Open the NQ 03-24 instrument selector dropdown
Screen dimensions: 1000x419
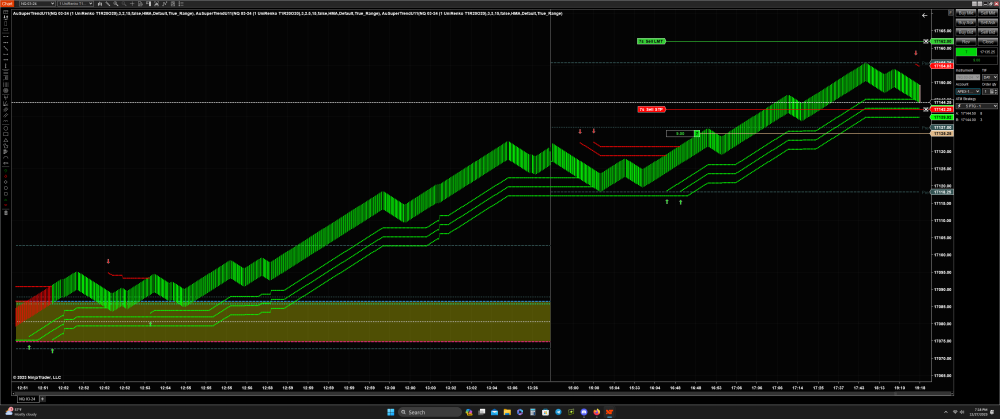56,5
